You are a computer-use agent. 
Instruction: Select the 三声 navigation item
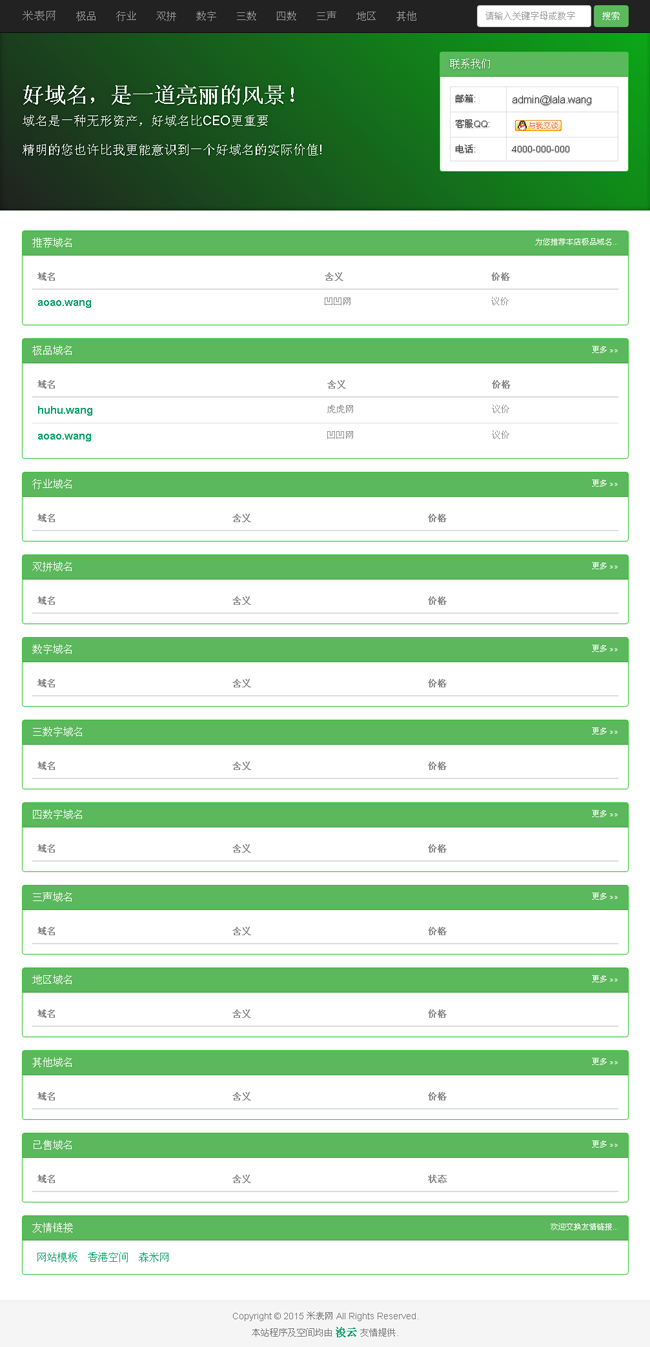[326, 16]
